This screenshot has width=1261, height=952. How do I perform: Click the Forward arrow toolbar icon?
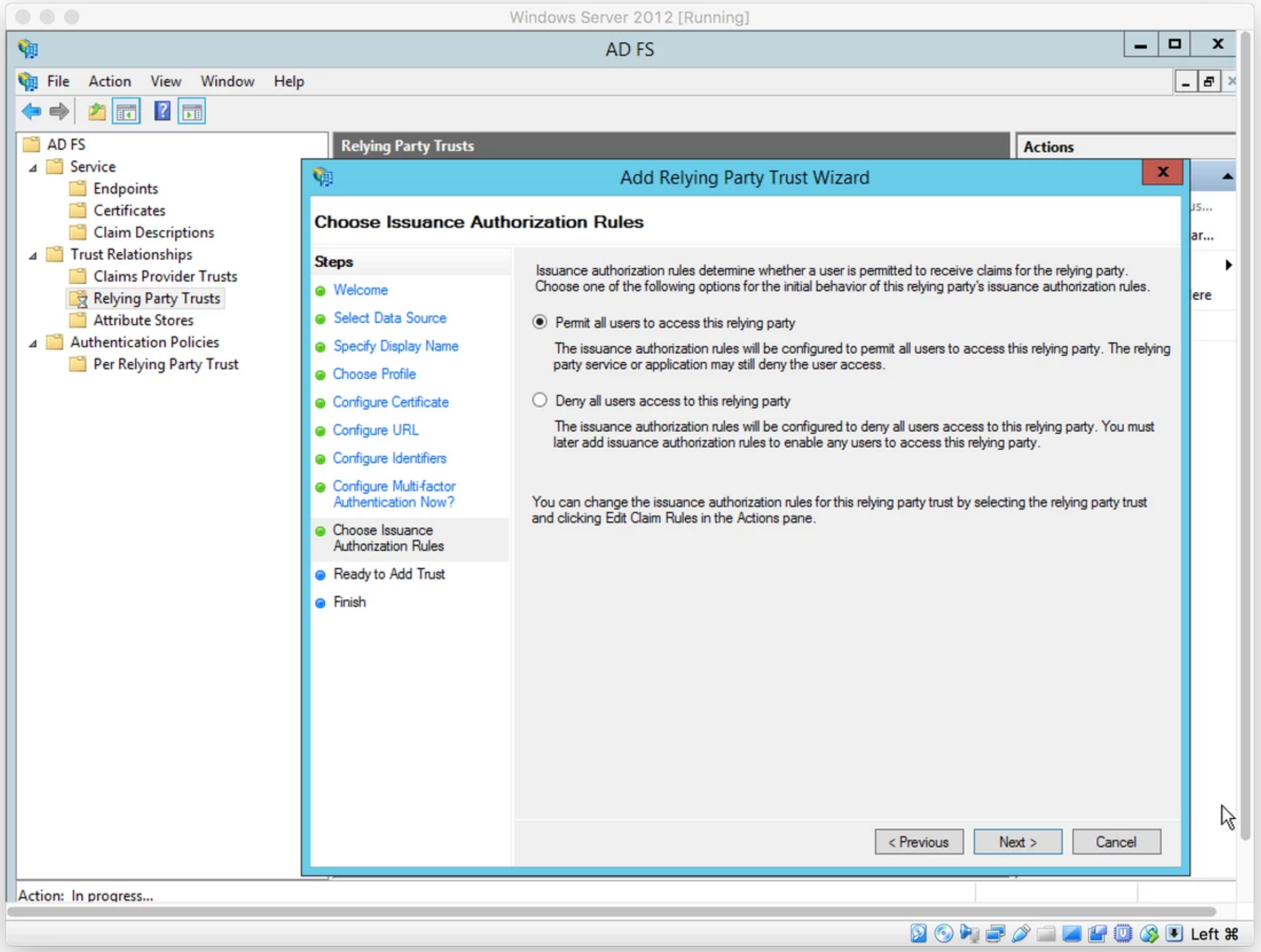(x=59, y=111)
